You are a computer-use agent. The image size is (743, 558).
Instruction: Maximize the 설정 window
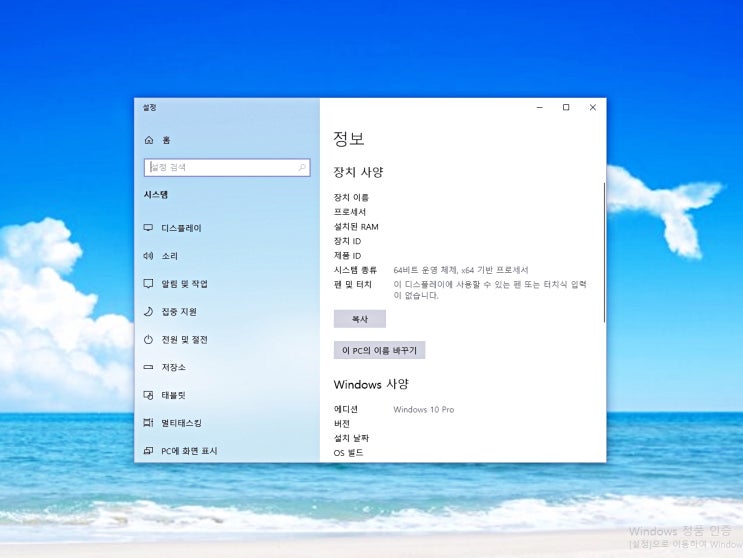[566, 108]
